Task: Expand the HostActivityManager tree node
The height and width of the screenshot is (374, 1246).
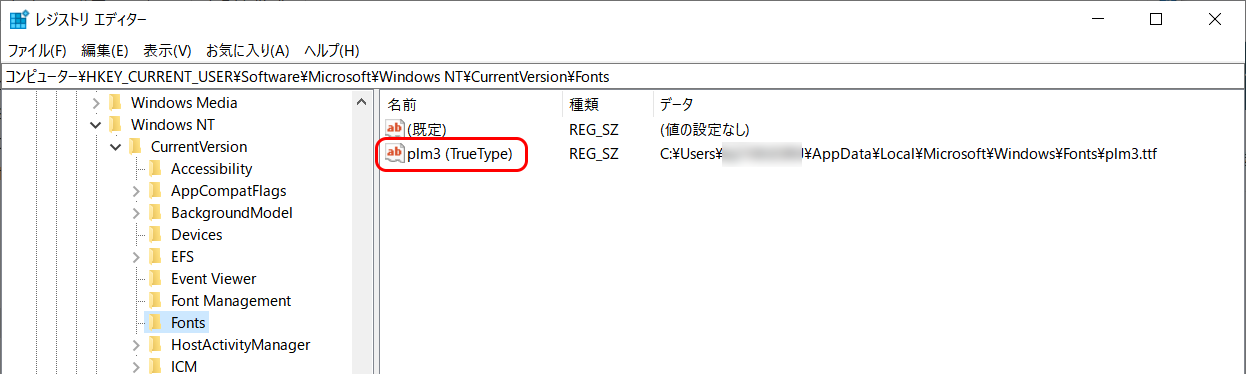Action: 136,345
